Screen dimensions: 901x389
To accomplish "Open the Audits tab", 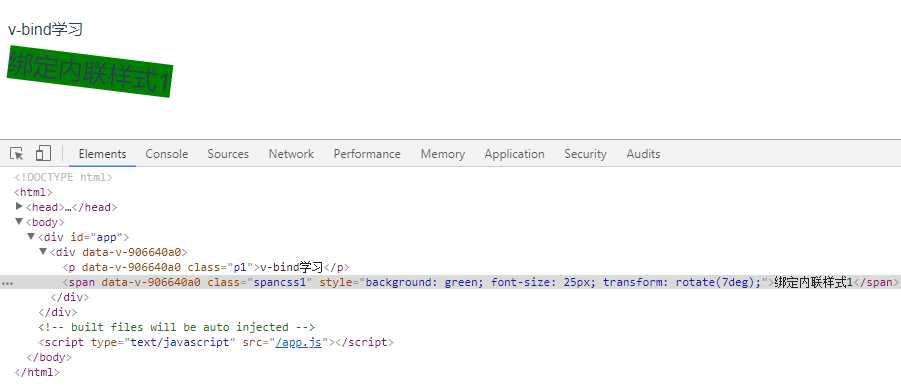I will coord(643,154).
